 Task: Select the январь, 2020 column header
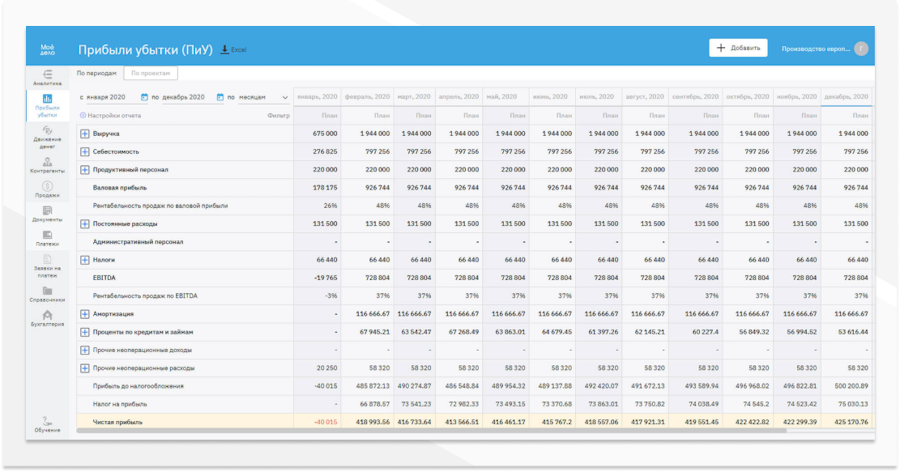317,96
